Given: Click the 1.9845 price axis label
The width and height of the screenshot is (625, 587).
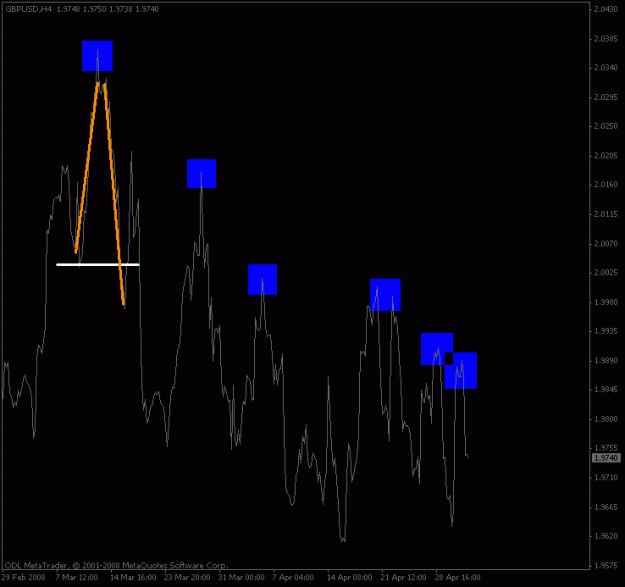Looking at the screenshot, I should (x=605, y=390).
